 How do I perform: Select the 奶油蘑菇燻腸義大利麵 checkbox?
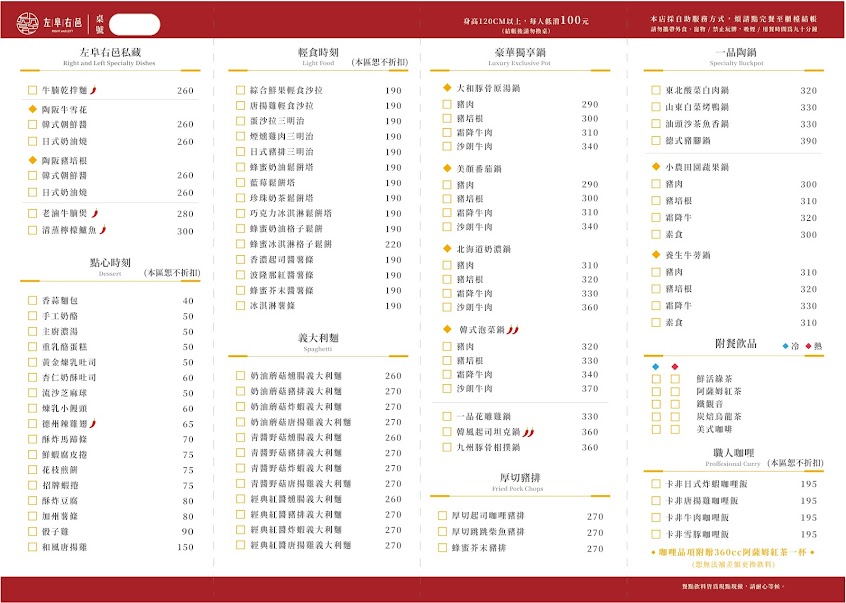[x=241, y=375]
